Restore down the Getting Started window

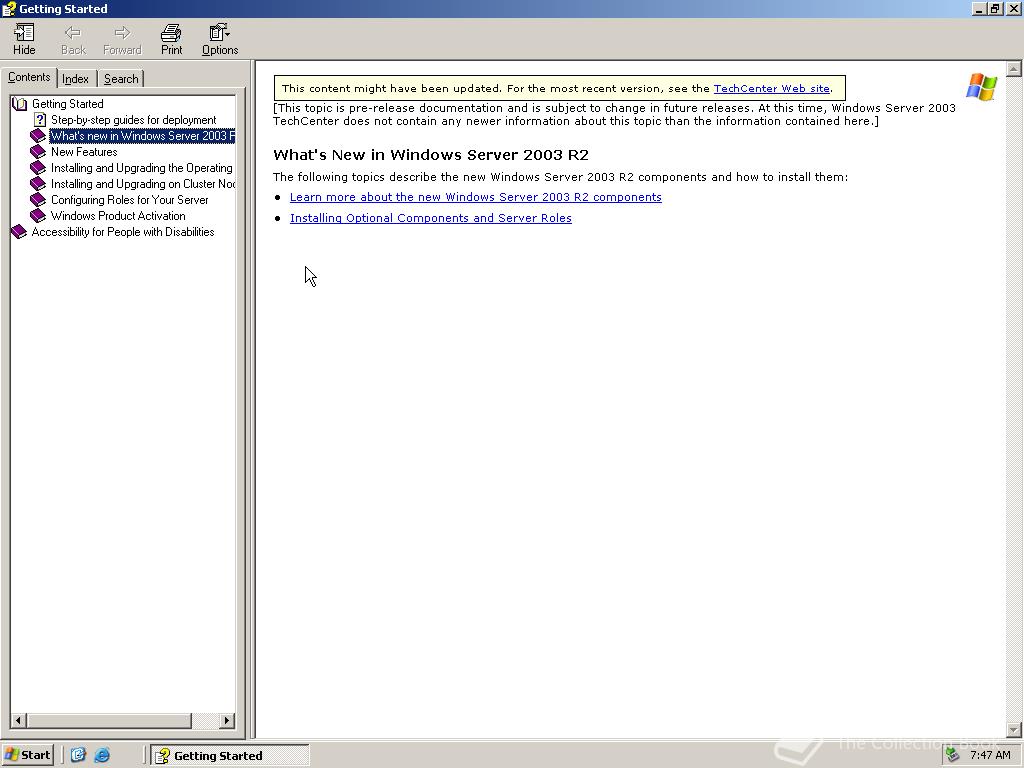994,9
